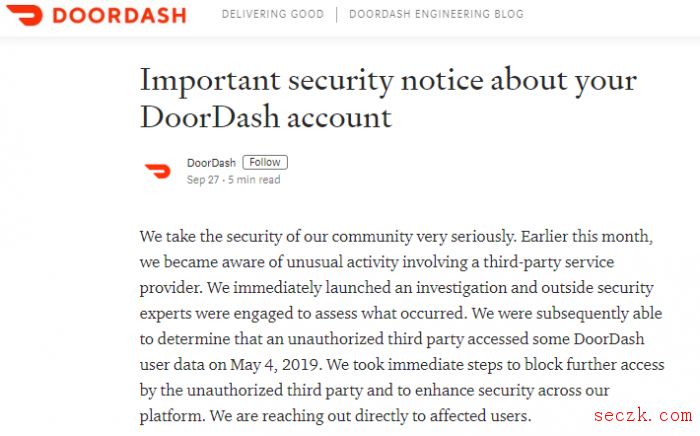Click the DOORDASH wordmark in the header
Screen dimensions: 700x436
click(x=119, y=15)
